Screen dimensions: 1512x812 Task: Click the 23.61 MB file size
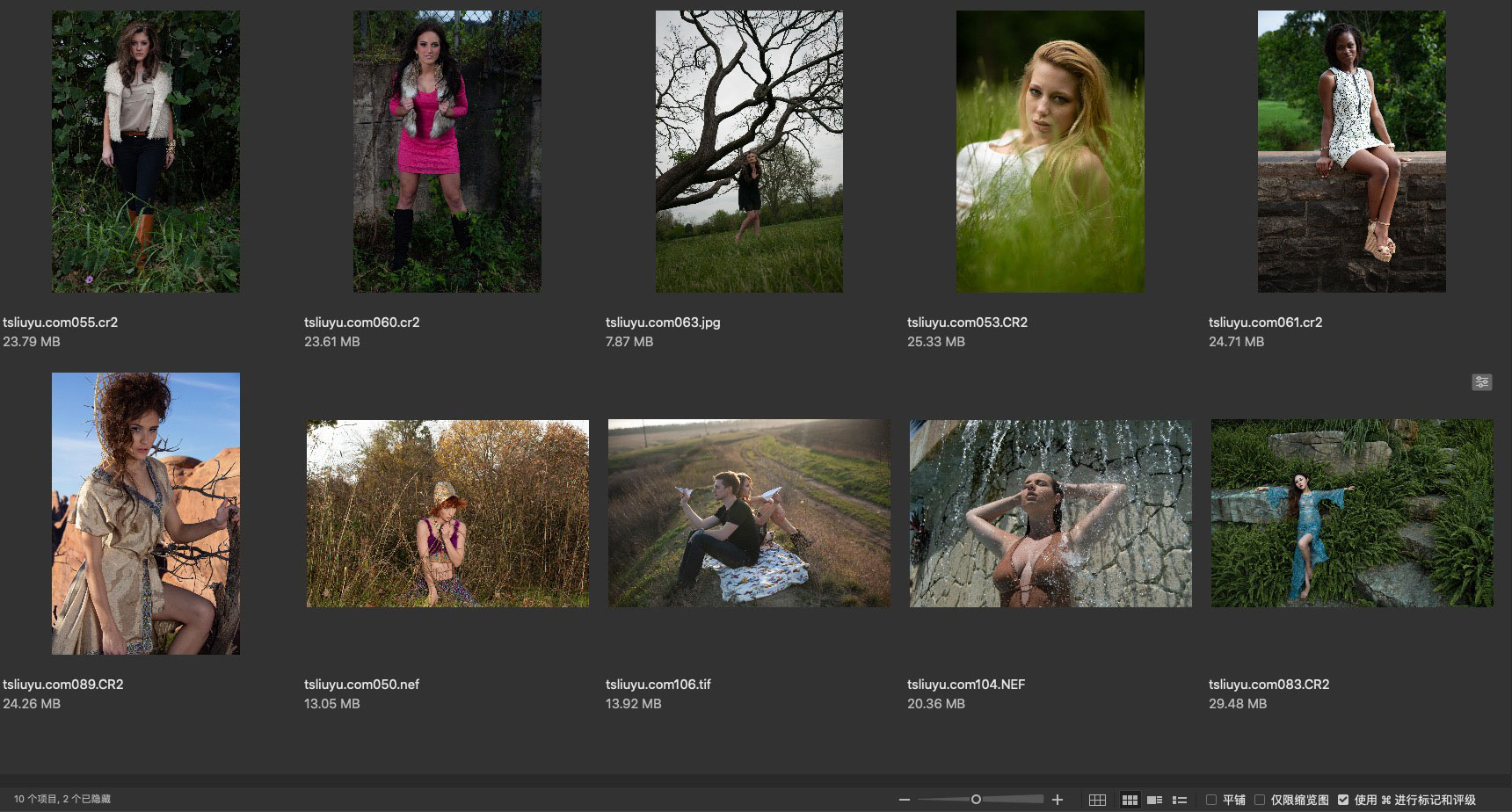pos(332,342)
